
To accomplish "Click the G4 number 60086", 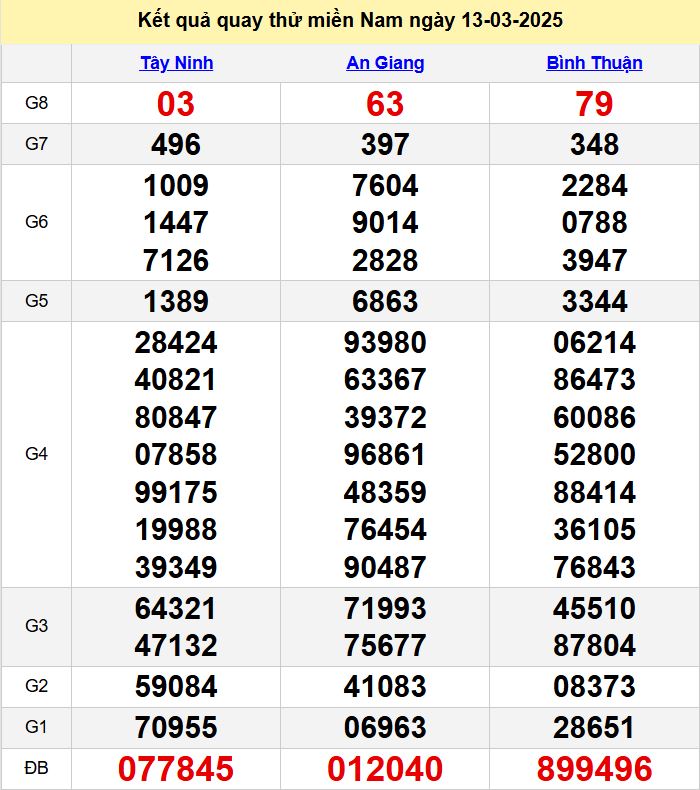I will click(x=594, y=417).
